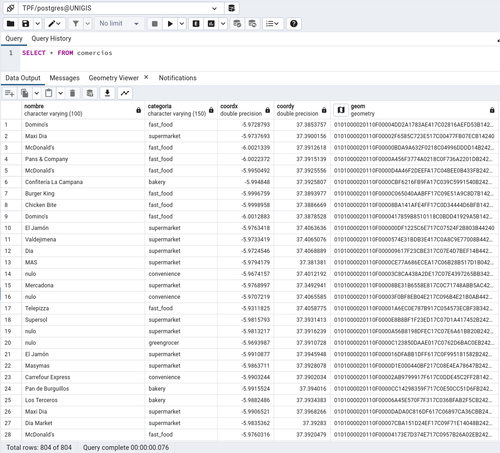This screenshot has width=500, height=453.
Task: Click the lock icon in geom column
Action: (492, 110)
